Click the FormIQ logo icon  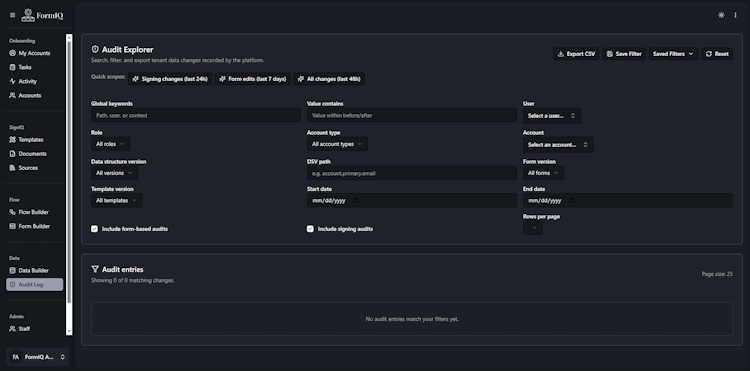pyautogui.click(x=28, y=15)
